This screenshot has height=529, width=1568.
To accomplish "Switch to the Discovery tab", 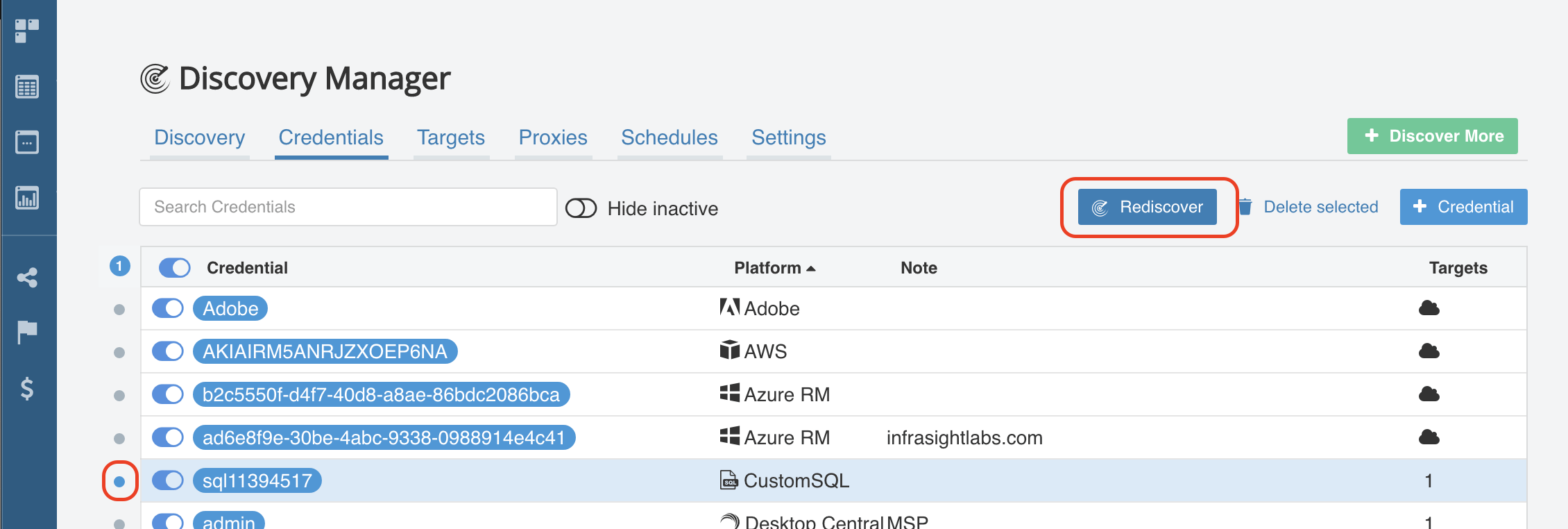I will coord(200,137).
